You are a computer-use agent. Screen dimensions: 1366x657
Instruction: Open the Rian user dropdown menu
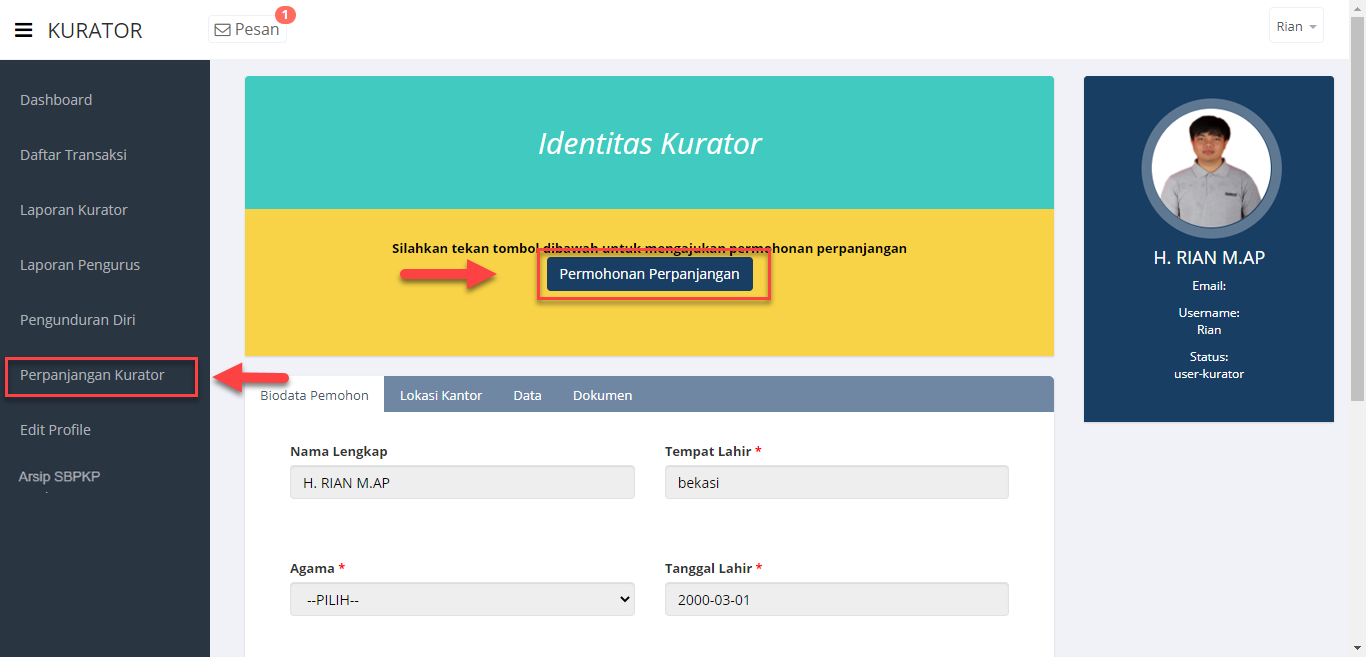[1296, 26]
